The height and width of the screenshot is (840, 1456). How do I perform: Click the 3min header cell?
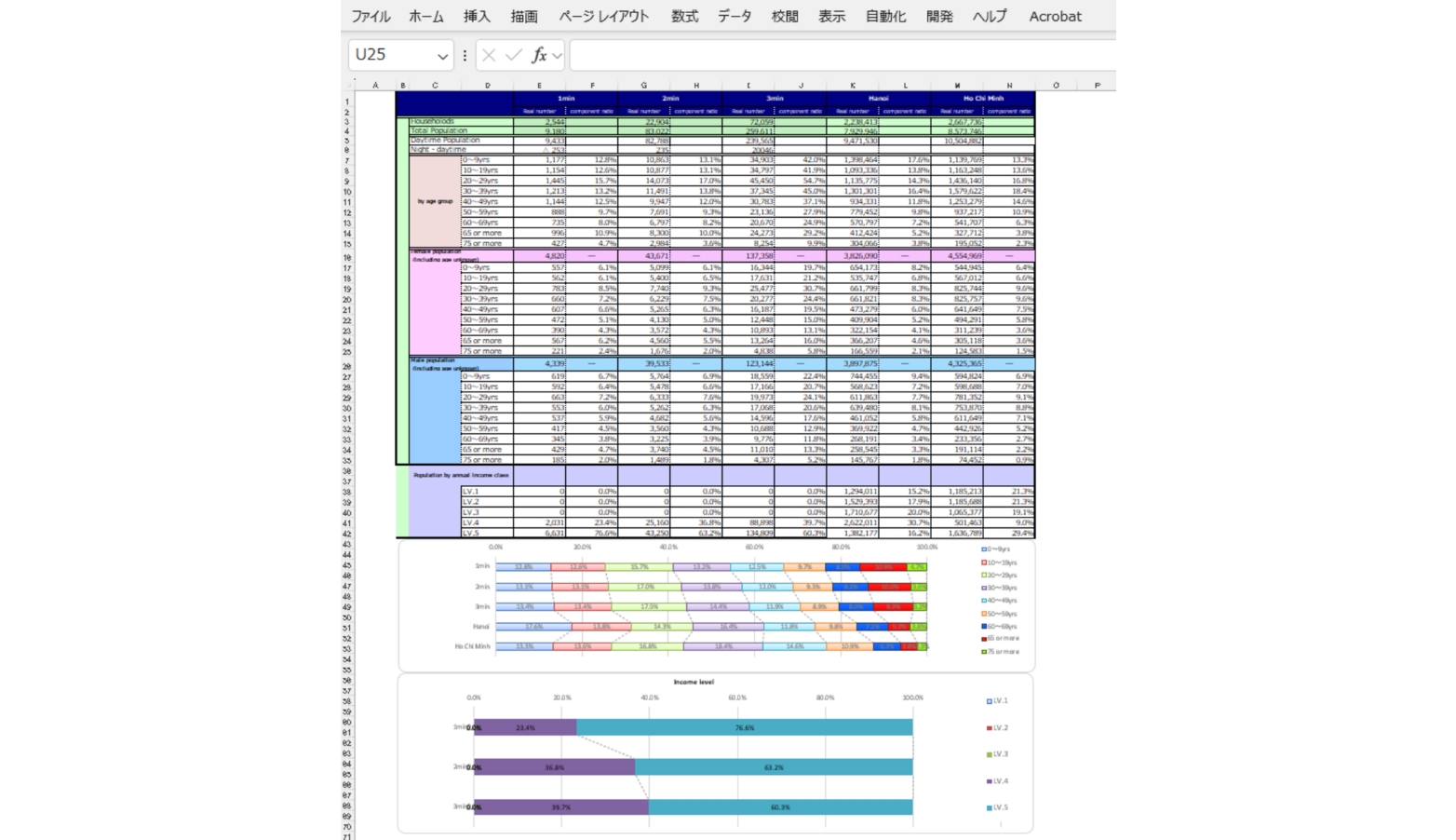click(775, 98)
